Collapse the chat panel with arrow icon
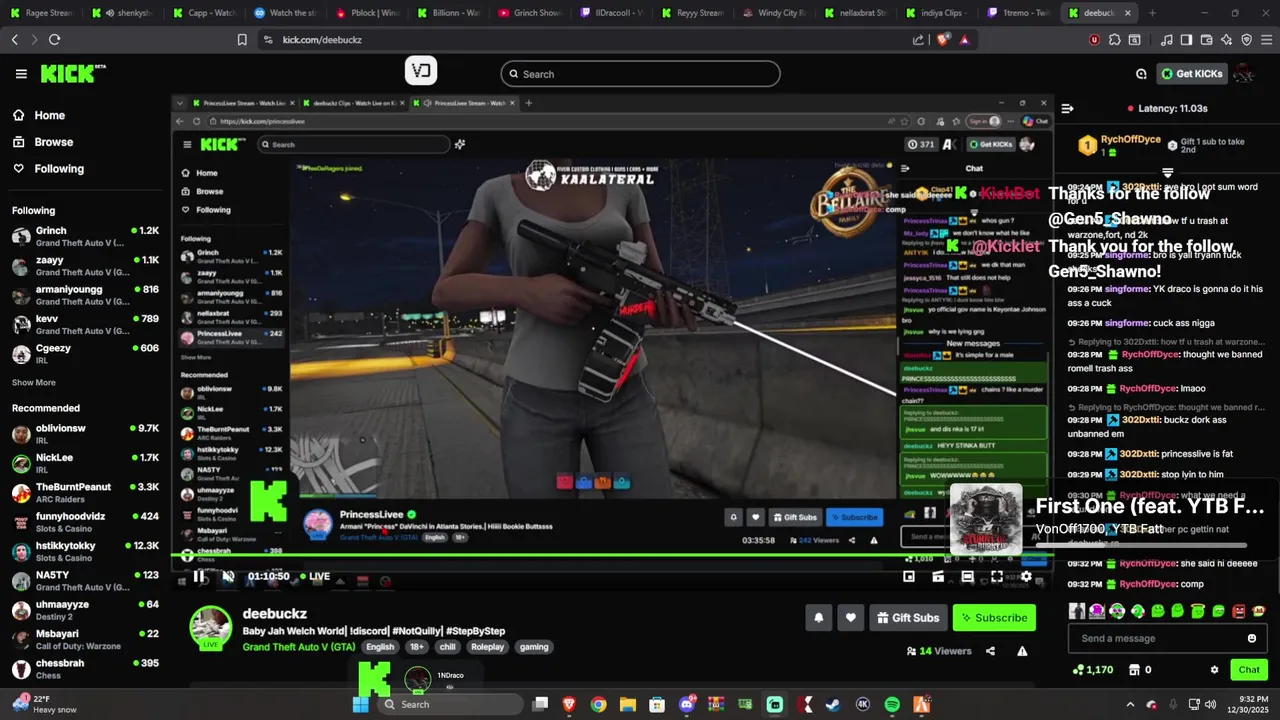Viewport: 1280px width, 720px height. pyautogui.click(x=1067, y=108)
